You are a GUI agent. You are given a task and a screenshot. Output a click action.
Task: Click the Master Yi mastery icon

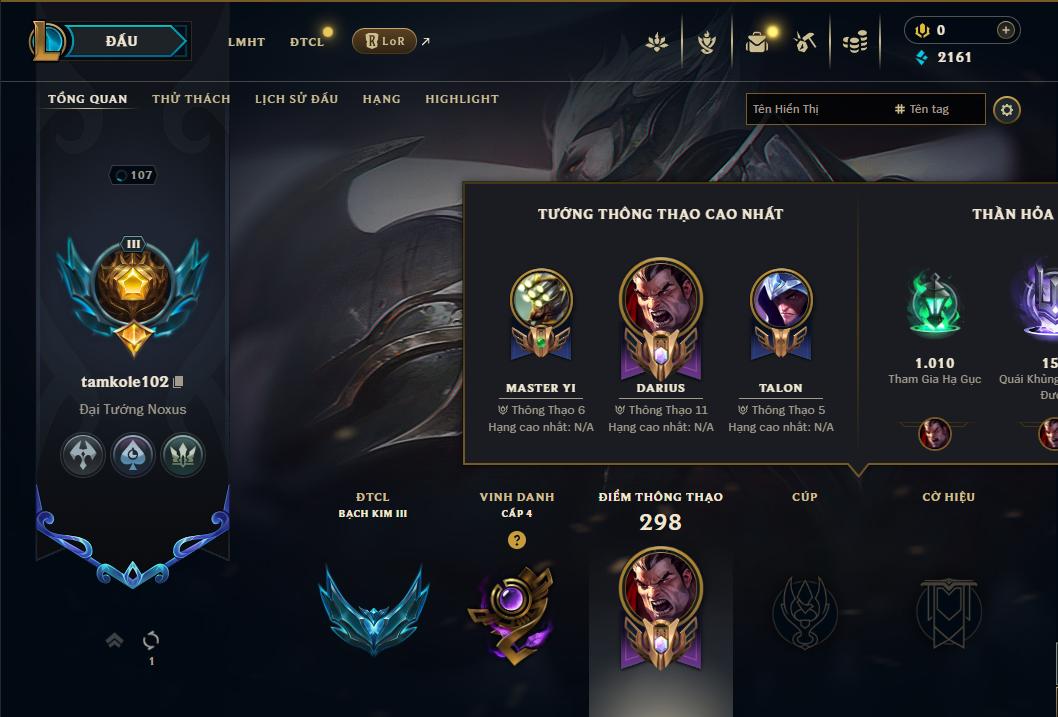[x=541, y=312]
